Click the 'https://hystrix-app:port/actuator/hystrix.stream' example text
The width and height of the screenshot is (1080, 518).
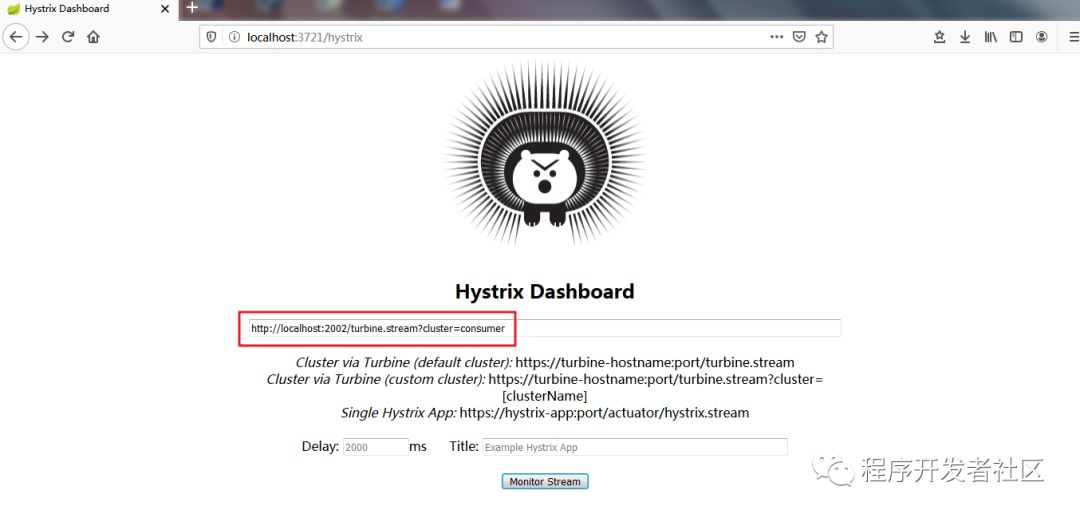tap(604, 413)
